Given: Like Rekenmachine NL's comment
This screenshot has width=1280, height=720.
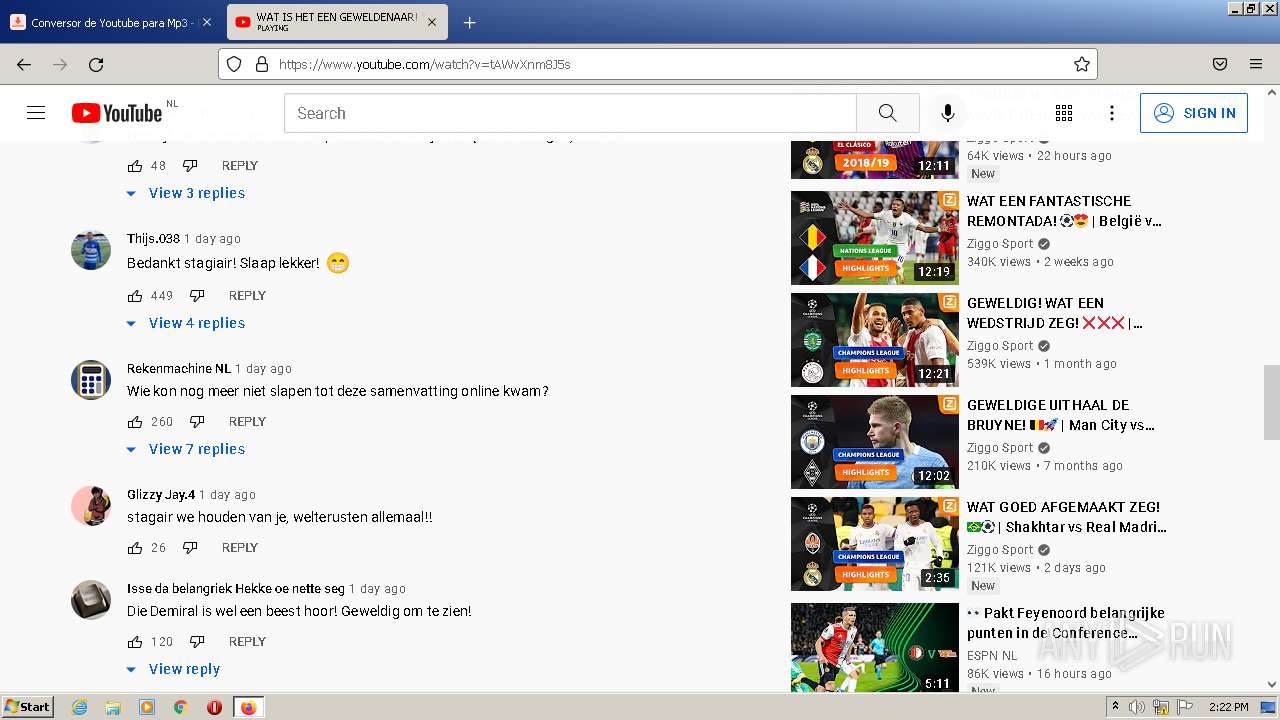Looking at the screenshot, I should point(135,422).
